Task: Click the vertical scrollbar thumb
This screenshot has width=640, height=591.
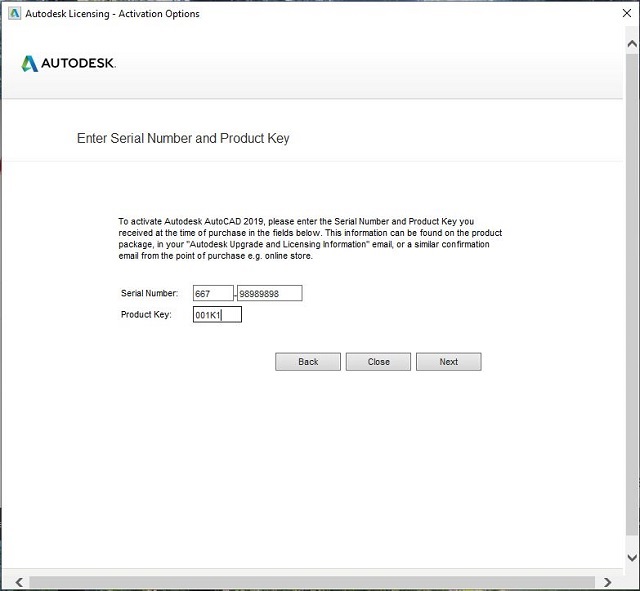Action: [x=631, y=300]
